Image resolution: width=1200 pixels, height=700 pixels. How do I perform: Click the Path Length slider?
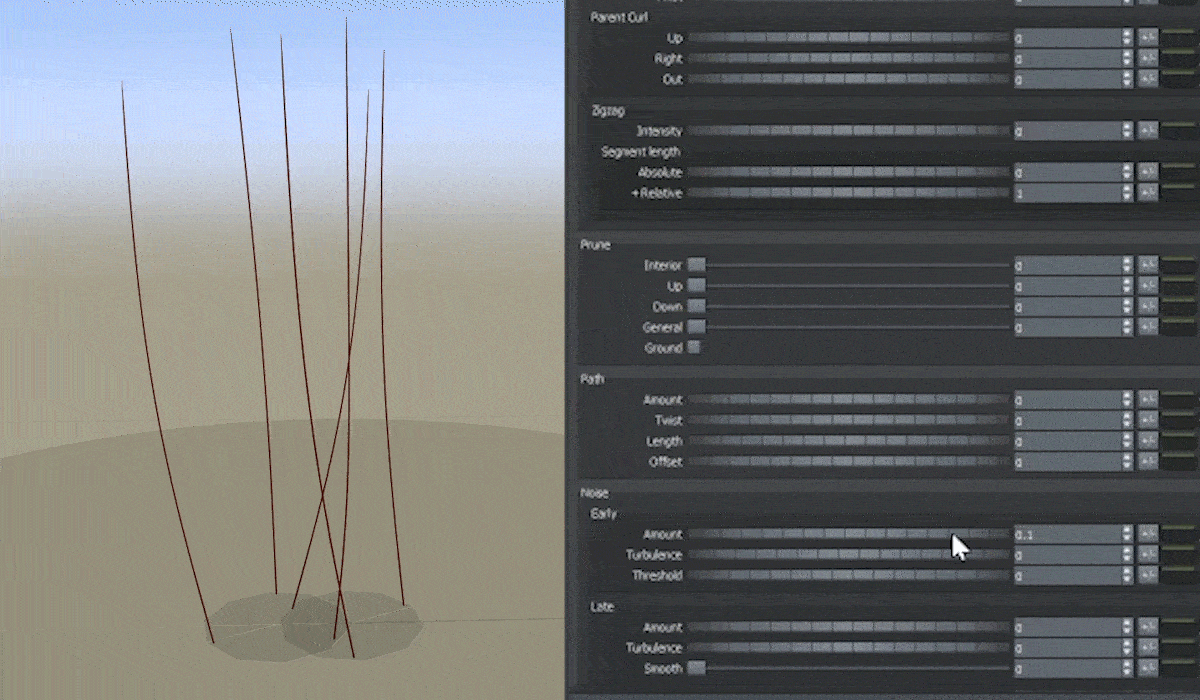(x=849, y=441)
